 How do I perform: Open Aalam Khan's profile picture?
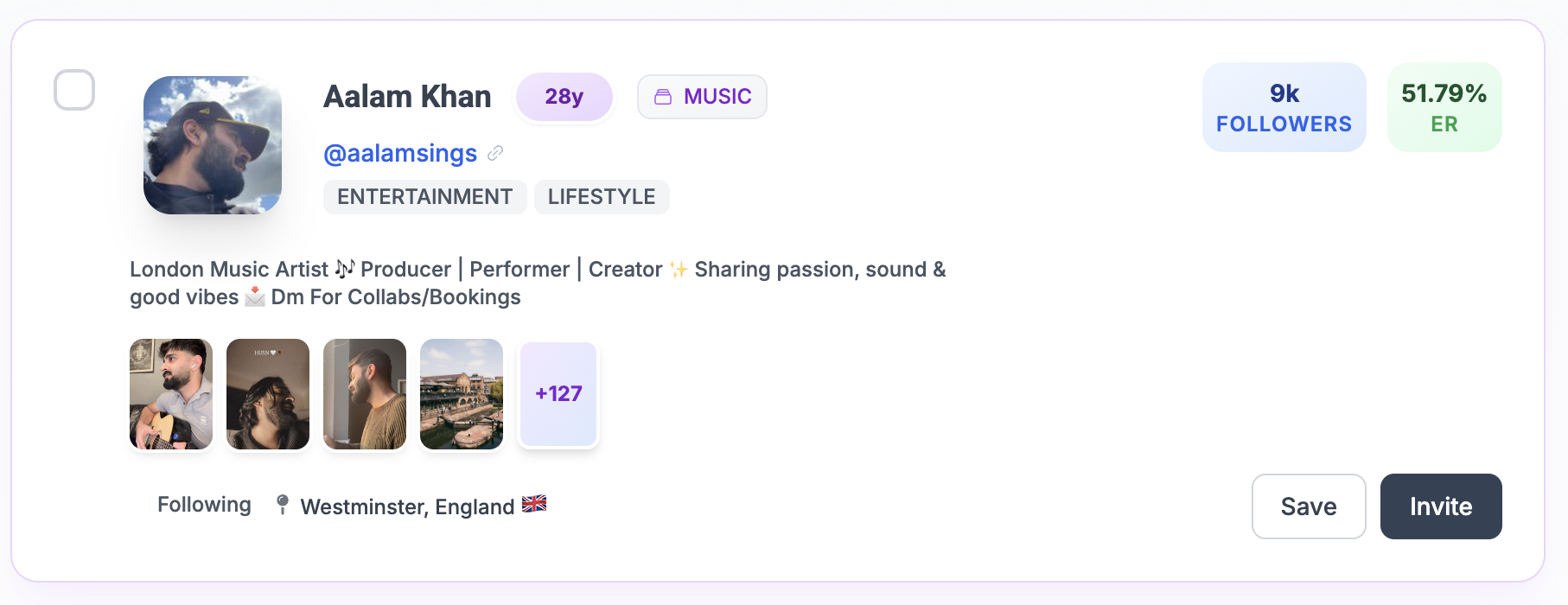click(x=212, y=144)
